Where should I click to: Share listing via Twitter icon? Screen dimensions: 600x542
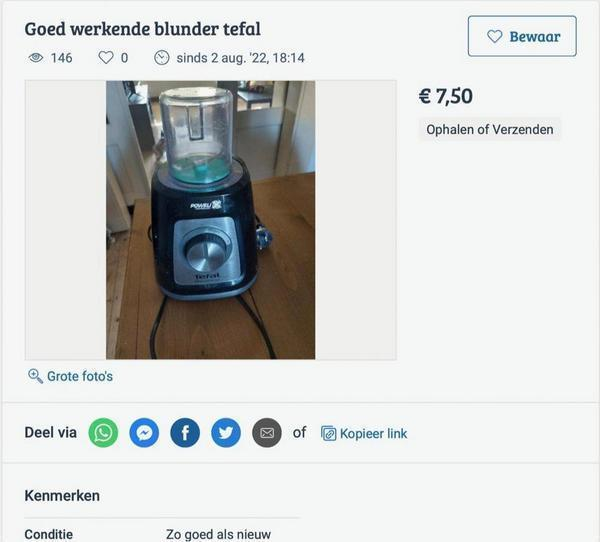pos(226,433)
